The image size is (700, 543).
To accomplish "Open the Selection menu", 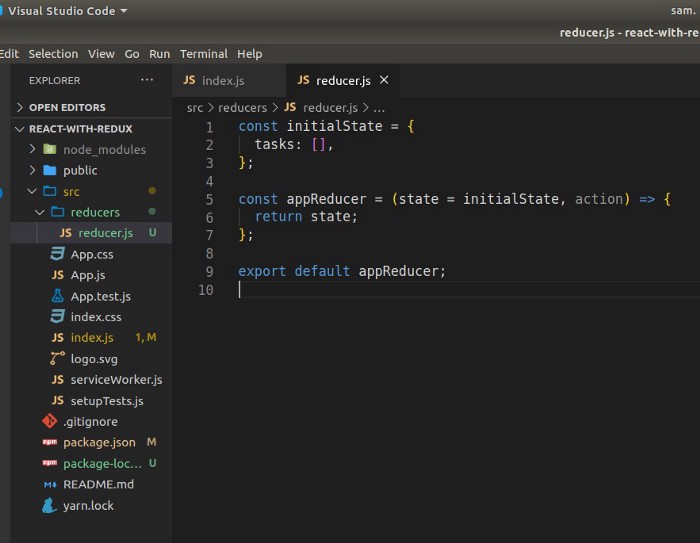I will point(53,54).
